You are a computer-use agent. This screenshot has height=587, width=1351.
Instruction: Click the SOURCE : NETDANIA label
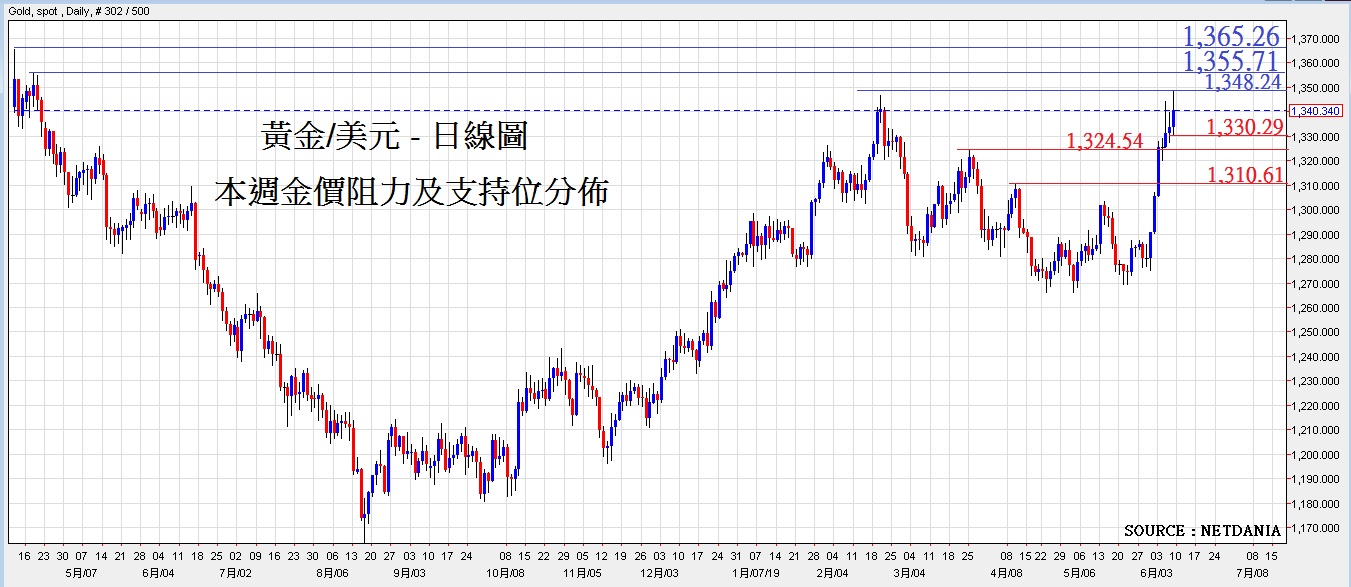coord(1198,530)
